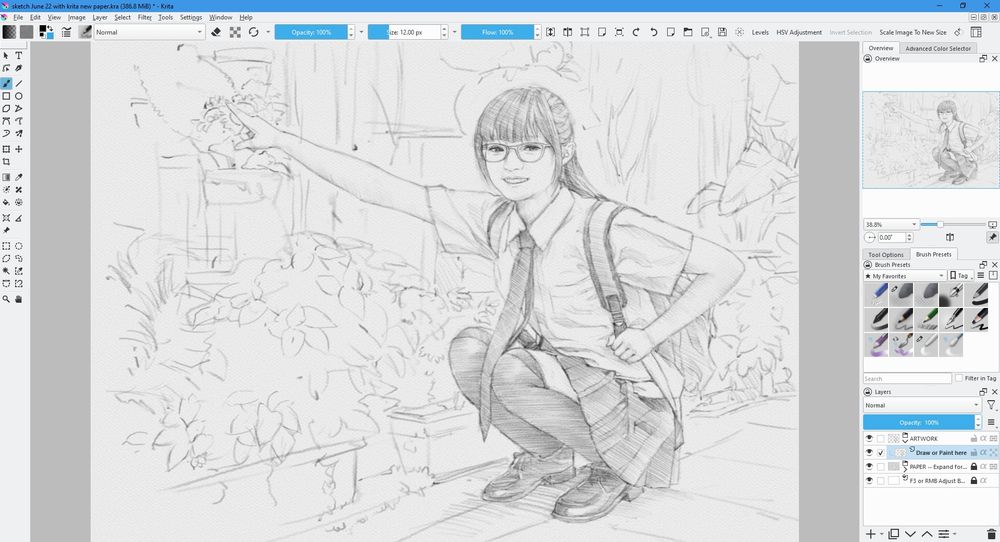Image resolution: width=1000 pixels, height=542 pixels.
Task: Select the Freehand Brush tool in toolbox
Action: (6, 83)
